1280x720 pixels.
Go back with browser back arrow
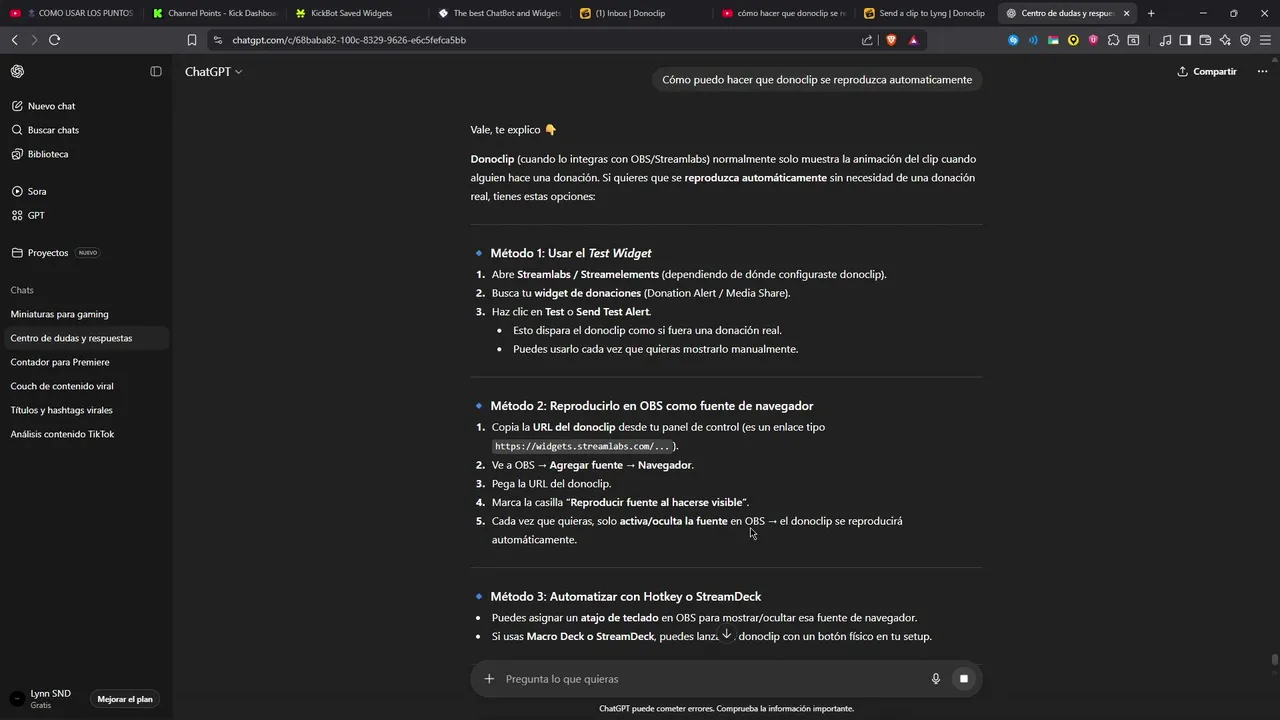pyautogui.click(x=14, y=40)
